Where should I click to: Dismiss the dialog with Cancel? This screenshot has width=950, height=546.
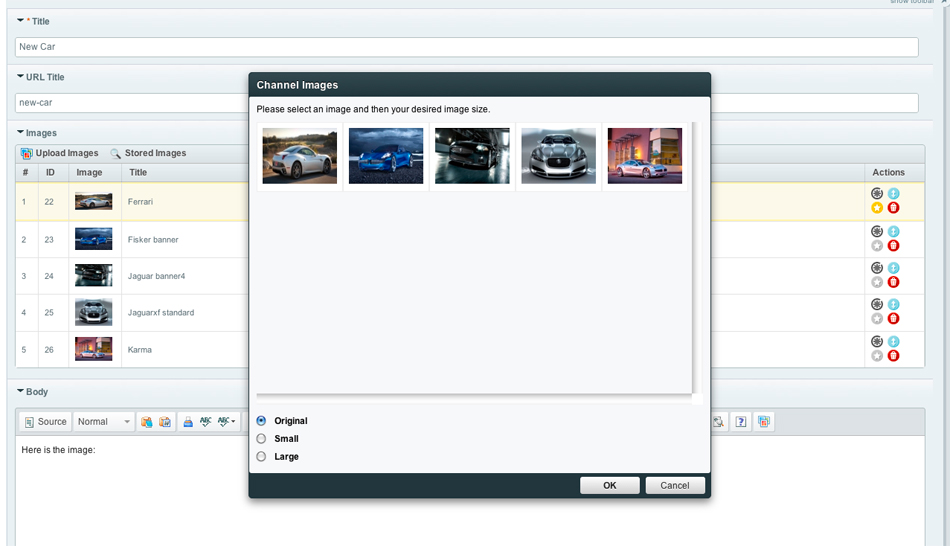coord(674,485)
